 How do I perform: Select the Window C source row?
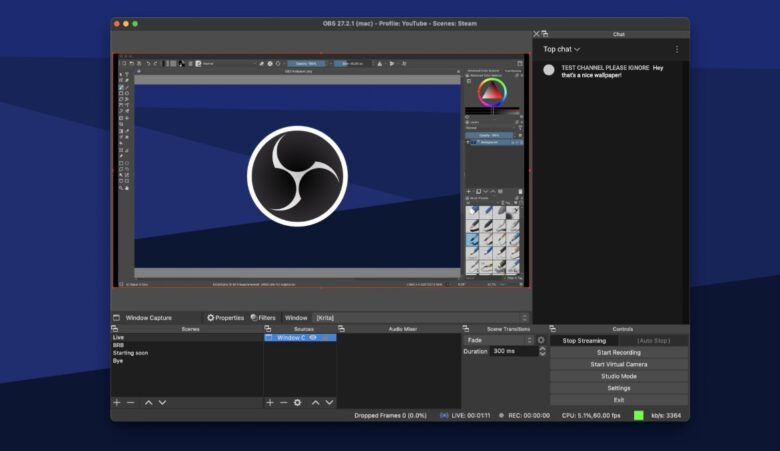[x=300, y=338]
